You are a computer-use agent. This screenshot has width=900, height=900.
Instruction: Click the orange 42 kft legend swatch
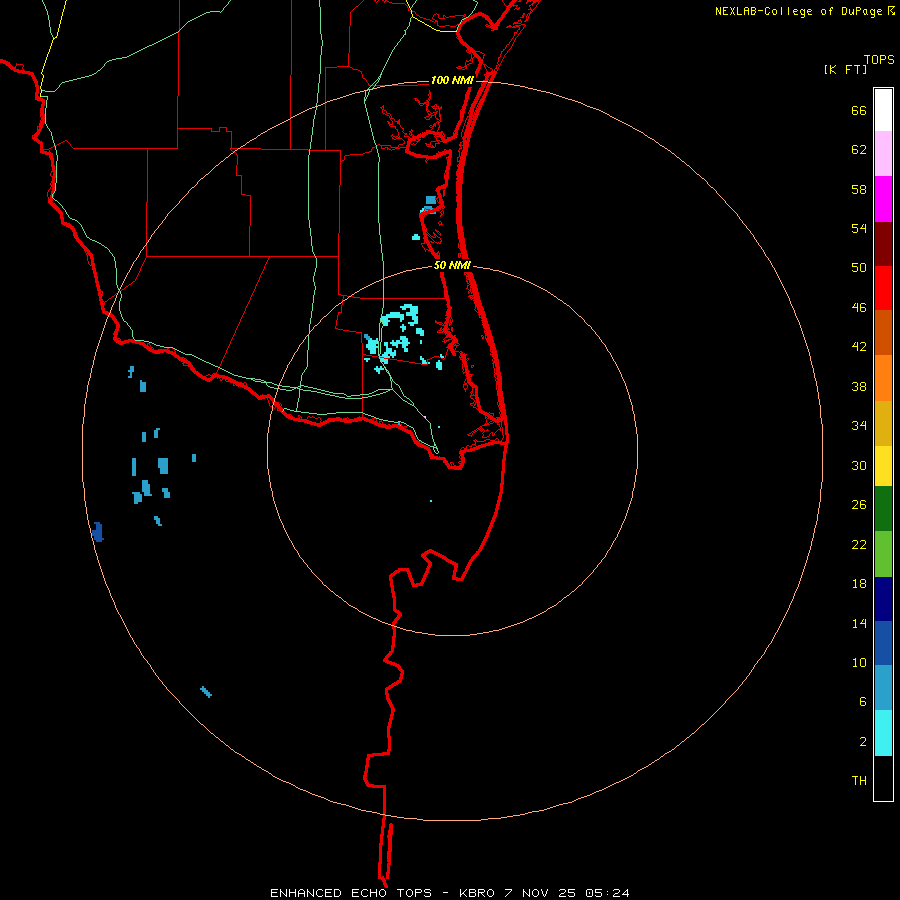tap(883, 378)
